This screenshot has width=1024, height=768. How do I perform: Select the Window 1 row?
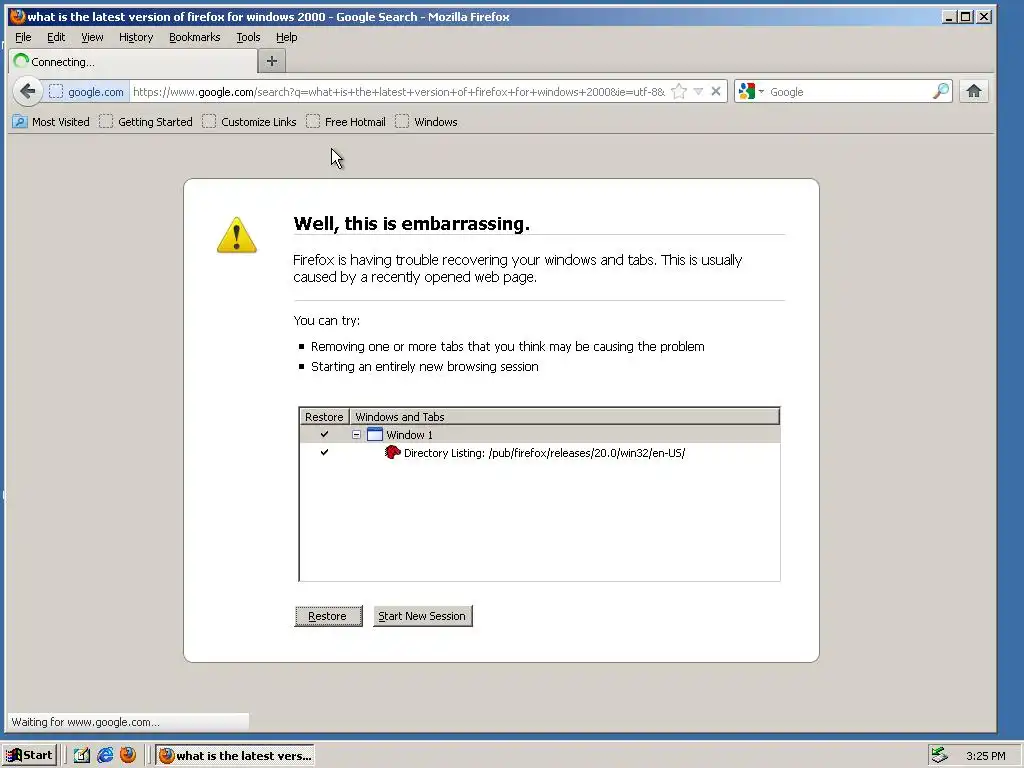pyautogui.click(x=539, y=434)
